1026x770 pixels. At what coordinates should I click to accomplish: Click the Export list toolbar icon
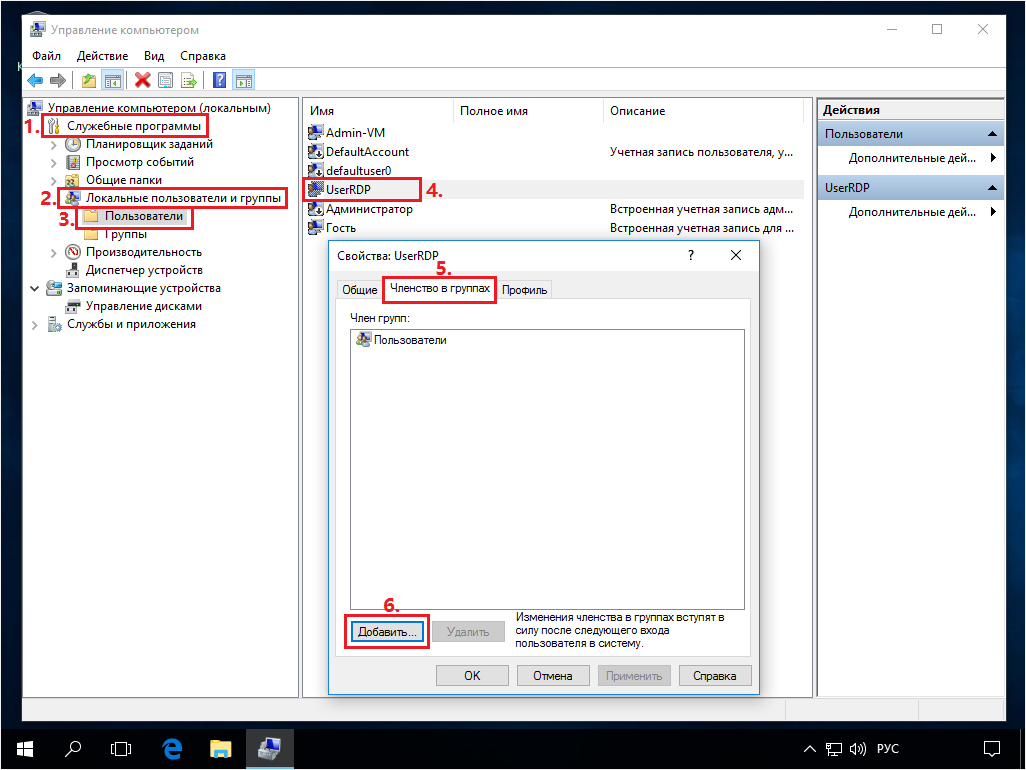point(188,80)
